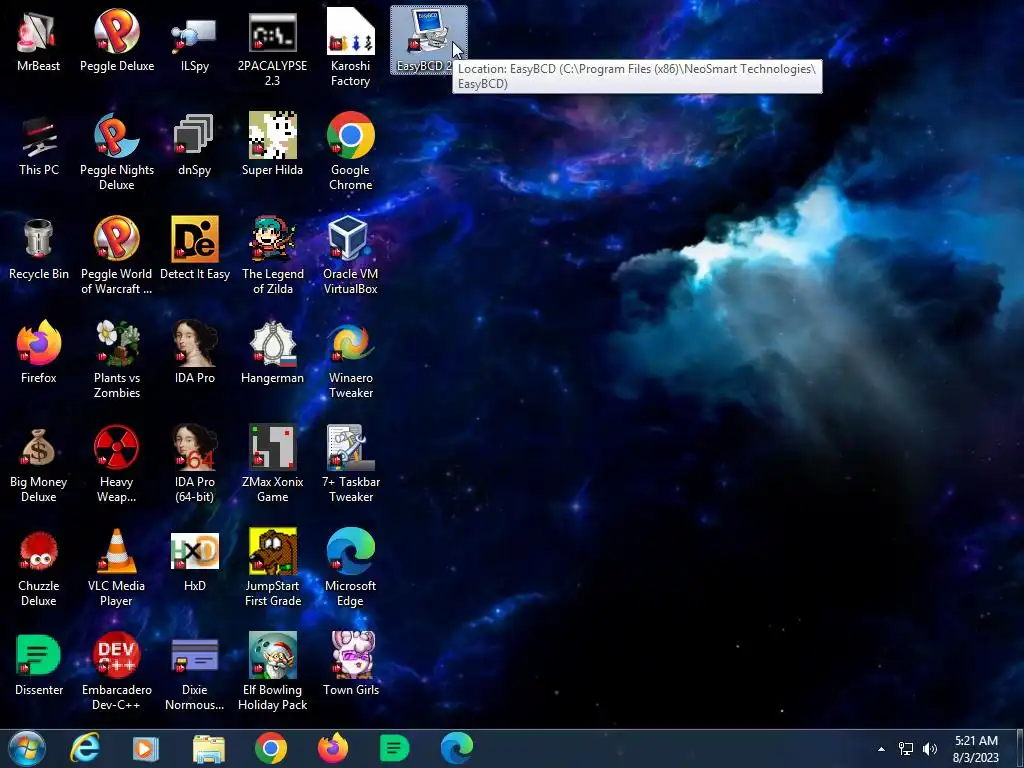Viewport: 1024px width, 768px height.
Task: Launch Firefox from the taskbar
Action: [x=333, y=748]
